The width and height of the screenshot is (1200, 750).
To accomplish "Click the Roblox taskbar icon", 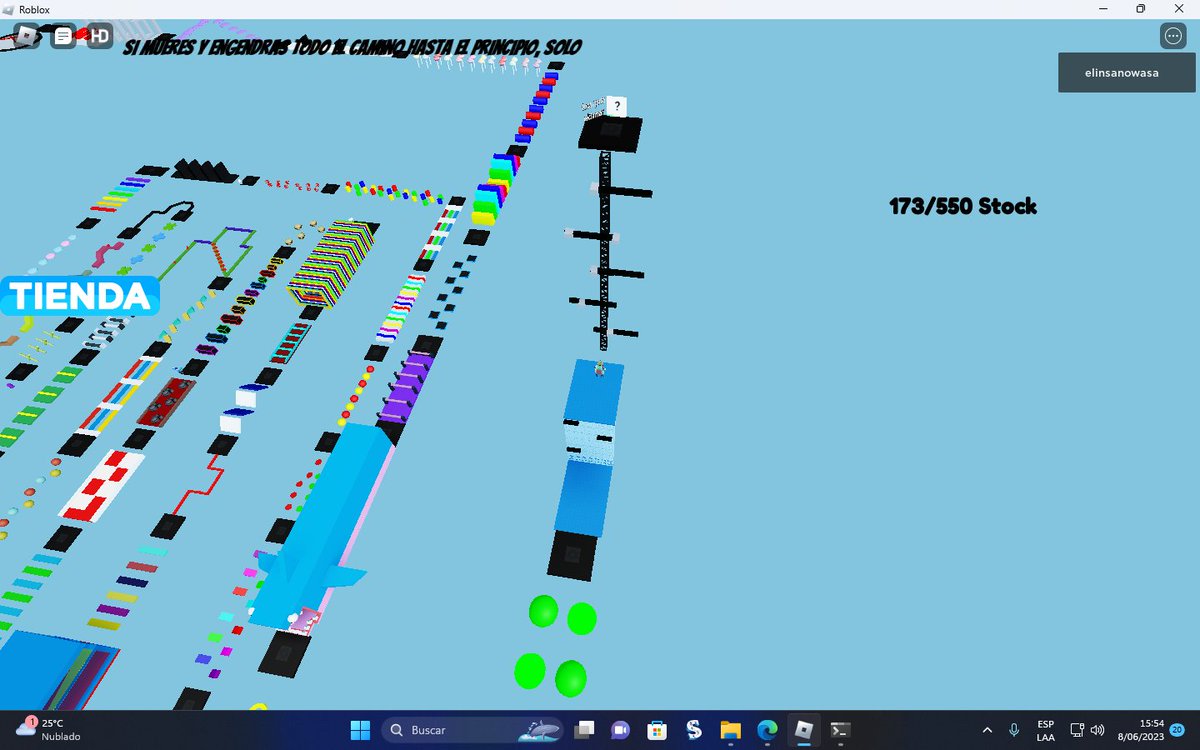I will 803,730.
